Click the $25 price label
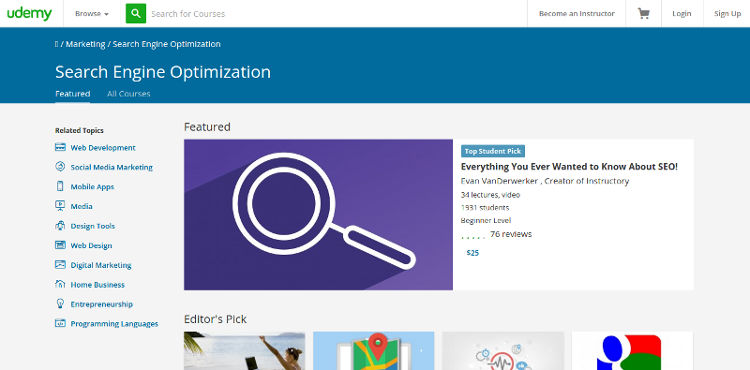Viewport: 750px width, 370px height. (x=473, y=253)
